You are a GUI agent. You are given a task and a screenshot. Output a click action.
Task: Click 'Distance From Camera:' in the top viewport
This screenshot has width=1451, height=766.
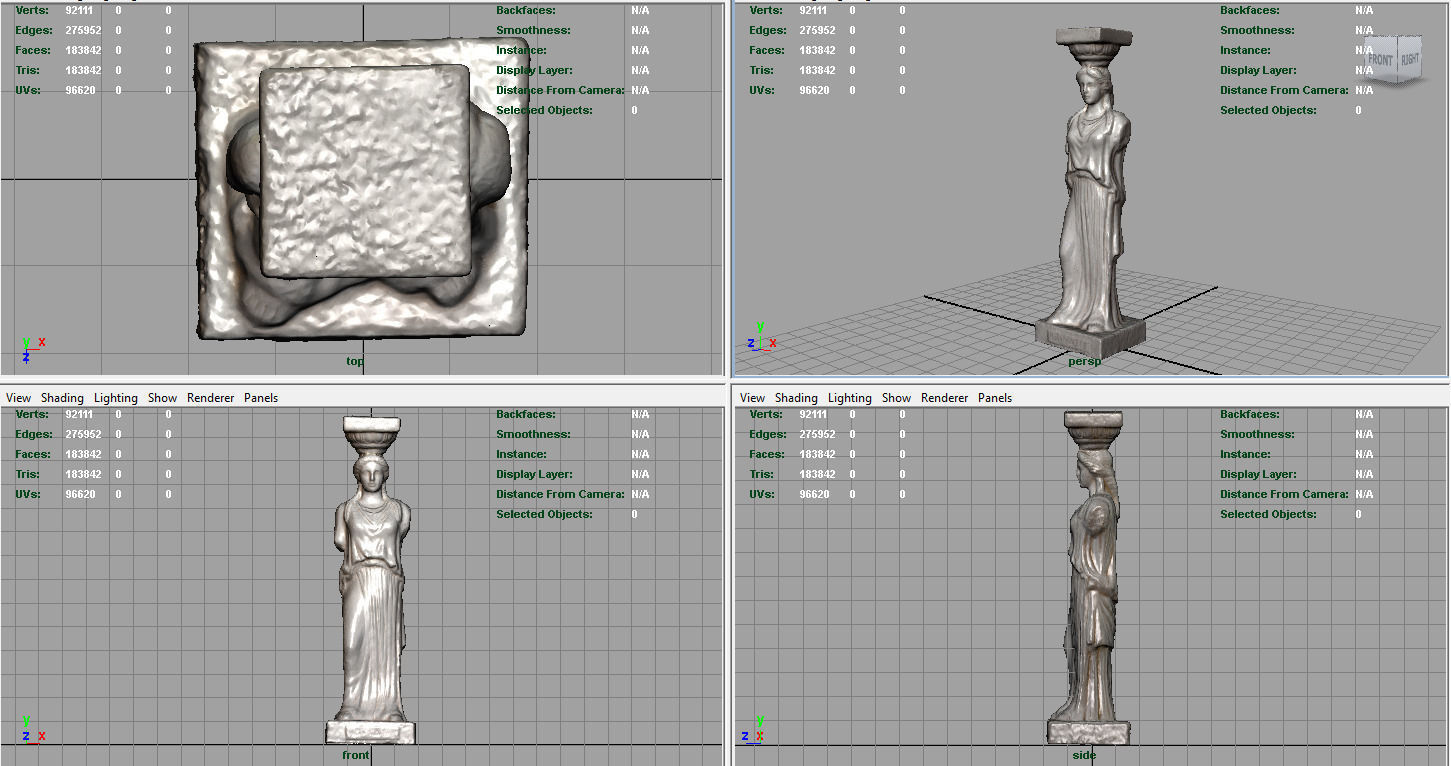(560, 90)
